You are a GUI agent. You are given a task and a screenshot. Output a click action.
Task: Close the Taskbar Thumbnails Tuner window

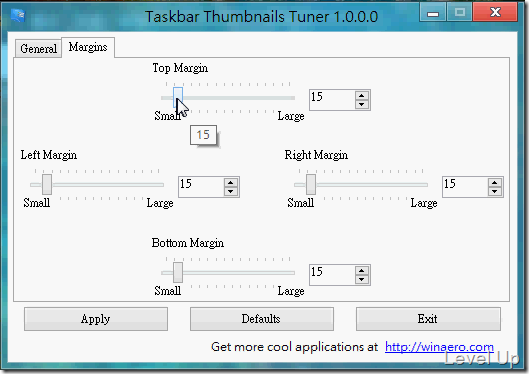[495, 12]
